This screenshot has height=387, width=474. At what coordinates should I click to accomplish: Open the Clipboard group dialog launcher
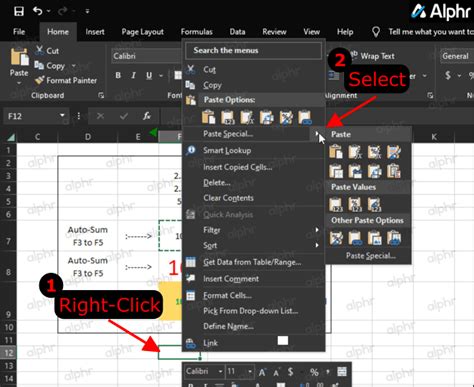click(101, 96)
